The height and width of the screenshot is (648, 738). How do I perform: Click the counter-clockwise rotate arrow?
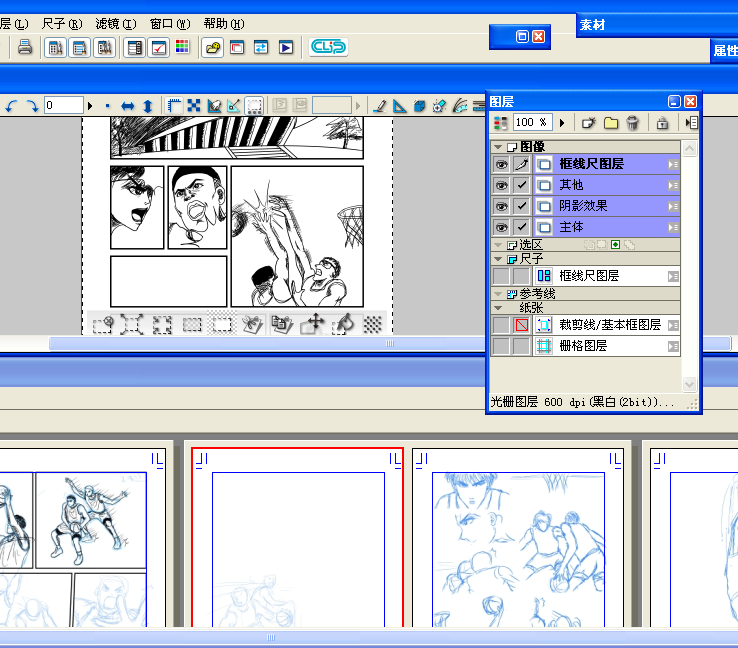coord(12,105)
